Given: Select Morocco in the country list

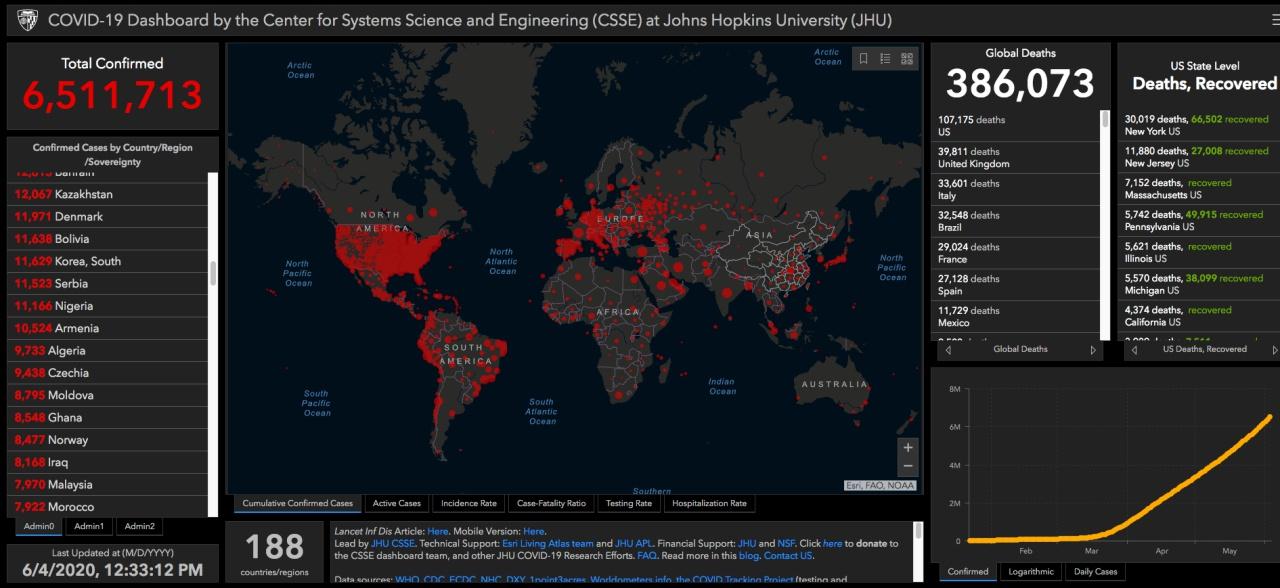Looking at the screenshot, I should (x=107, y=507).
